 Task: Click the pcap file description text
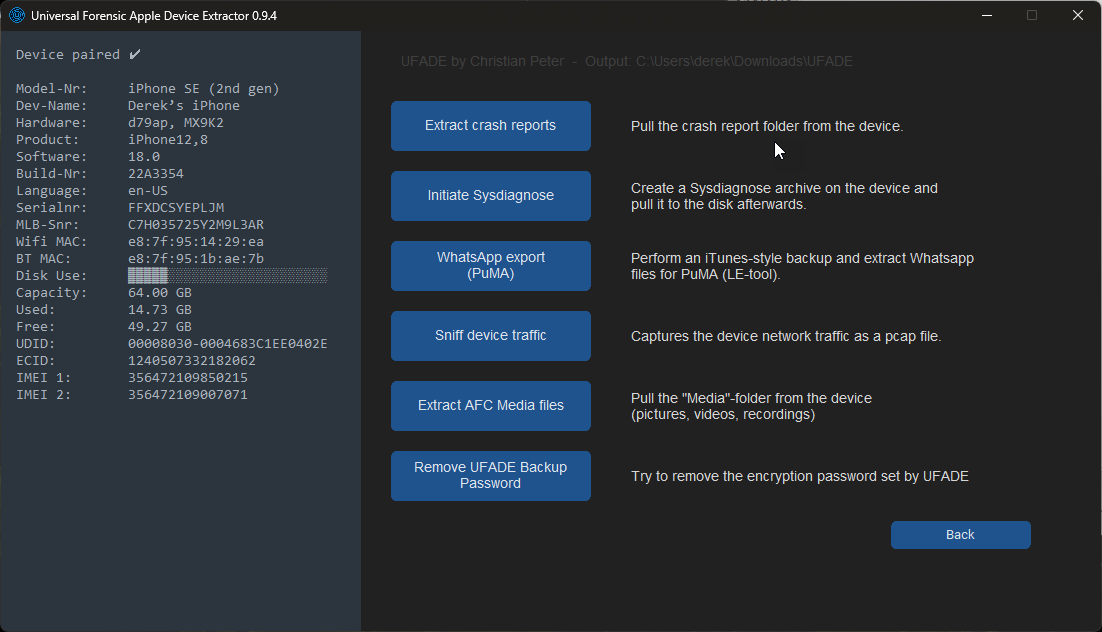[x=785, y=336]
